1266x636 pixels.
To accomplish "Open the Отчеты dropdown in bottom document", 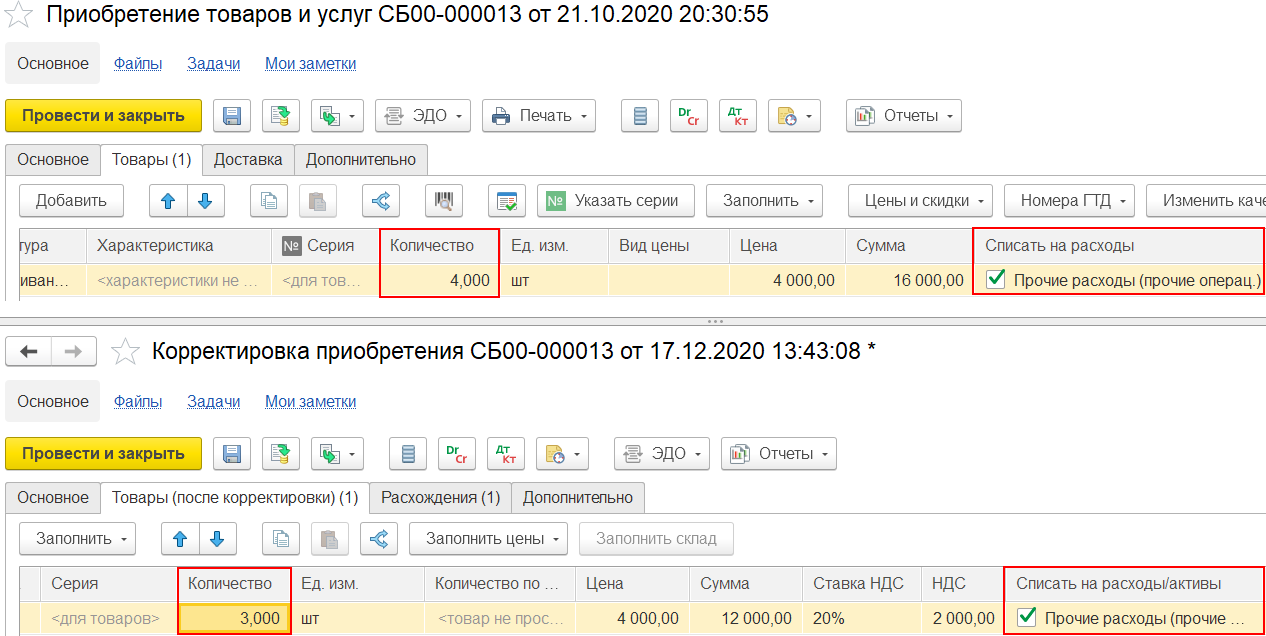I will pos(779,454).
